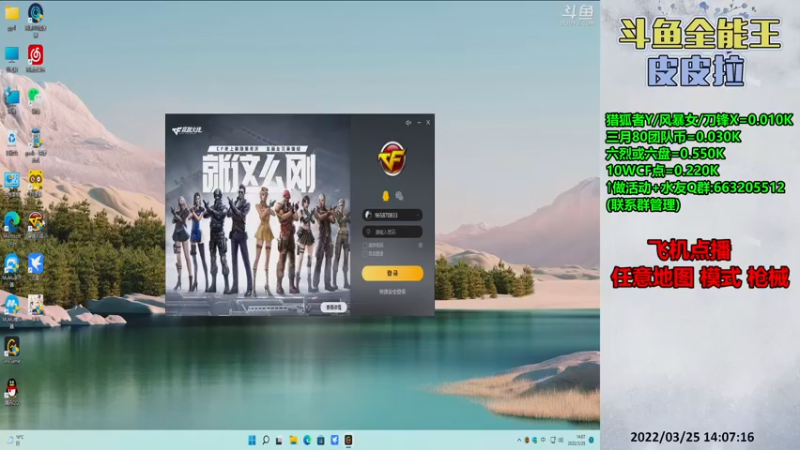Screen dimensions: 800x450
Task: Open File Explorer on taskbar
Action: (x=293, y=440)
